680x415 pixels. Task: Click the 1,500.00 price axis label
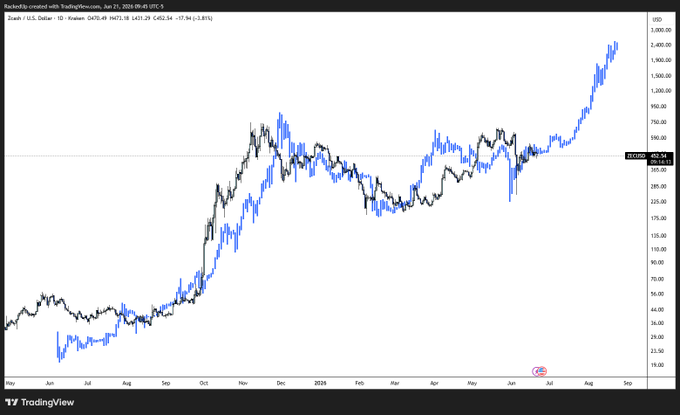click(661, 76)
